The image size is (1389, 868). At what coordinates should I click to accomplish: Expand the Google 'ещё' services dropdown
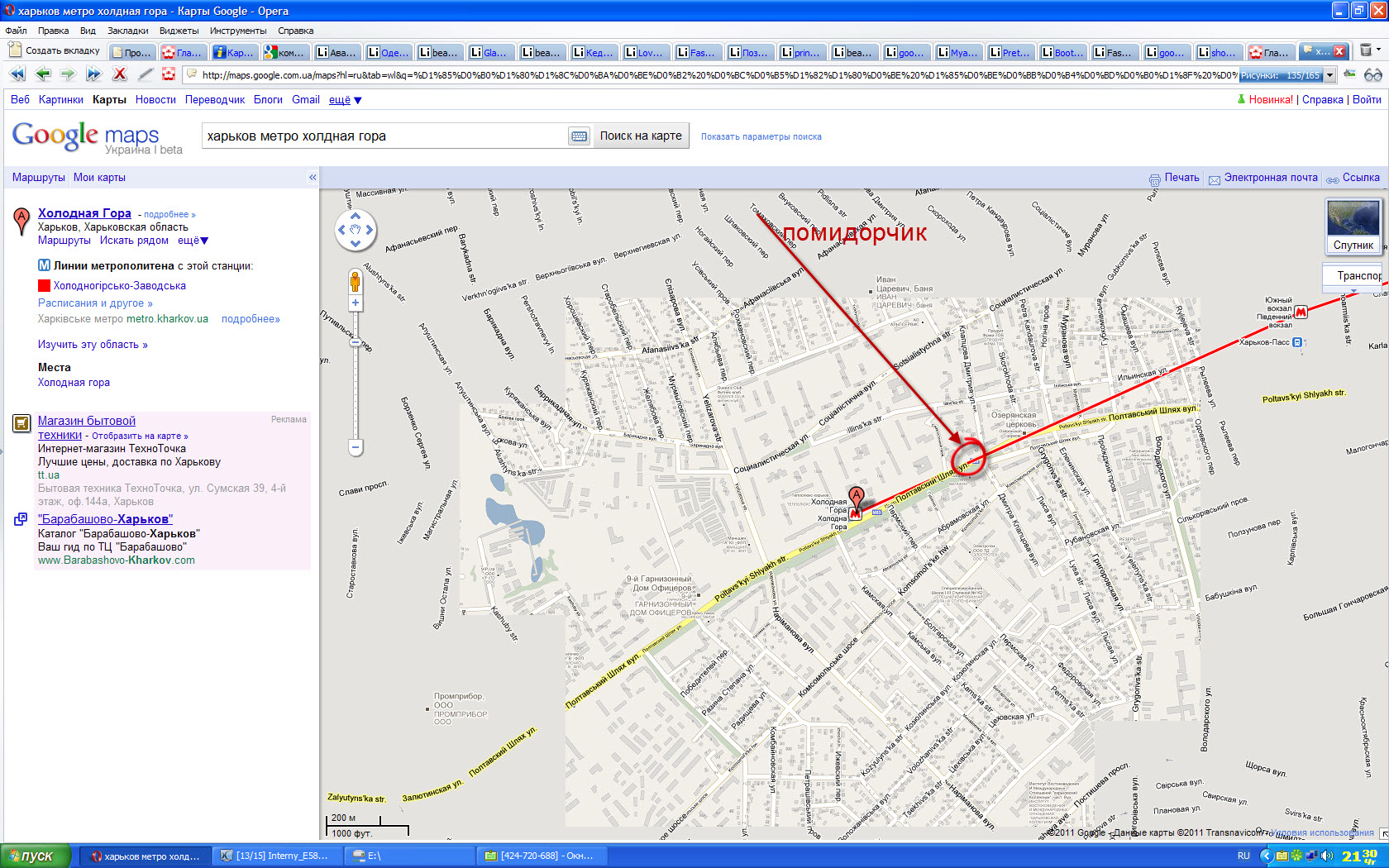[346, 100]
